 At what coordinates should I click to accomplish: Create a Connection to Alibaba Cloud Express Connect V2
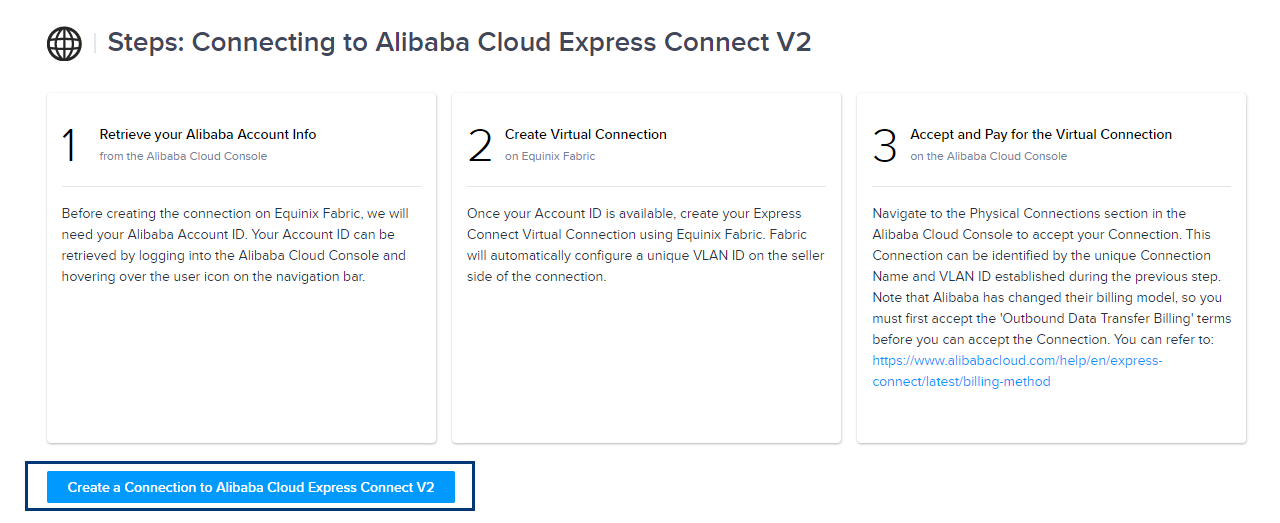pos(251,487)
